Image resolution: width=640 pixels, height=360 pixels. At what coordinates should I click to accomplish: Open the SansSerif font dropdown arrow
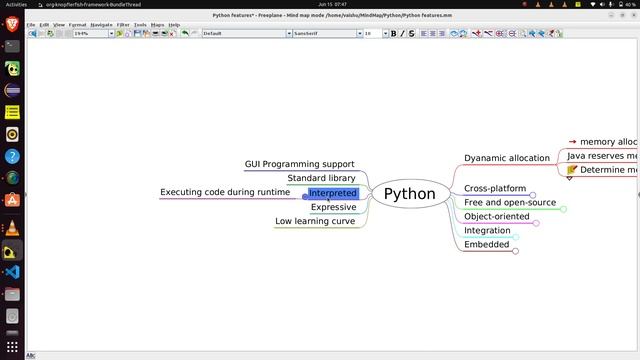click(360, 33)
